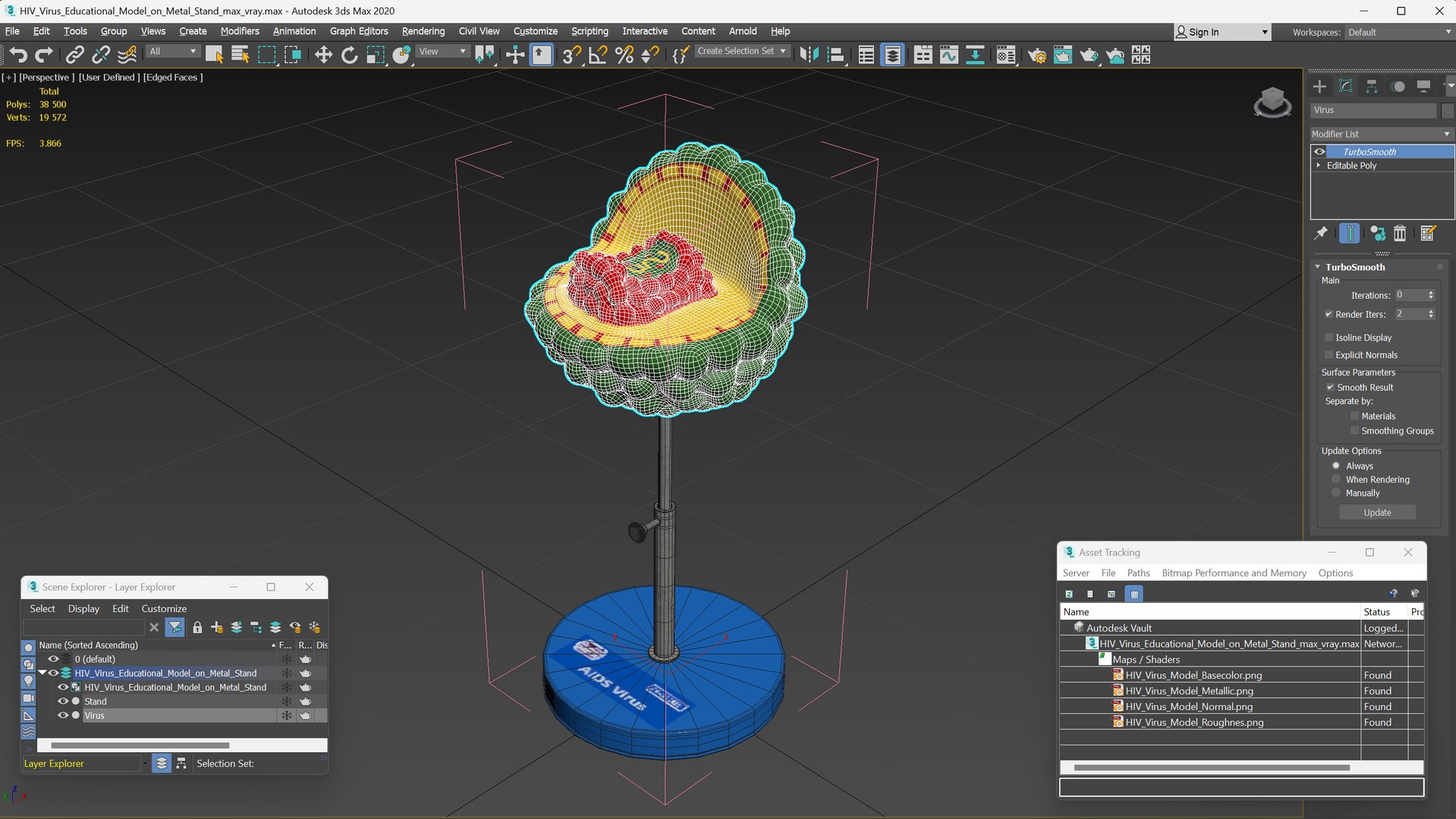Activate the Select and Move tool
1456x819 pixels.
[x=323, y=55]
